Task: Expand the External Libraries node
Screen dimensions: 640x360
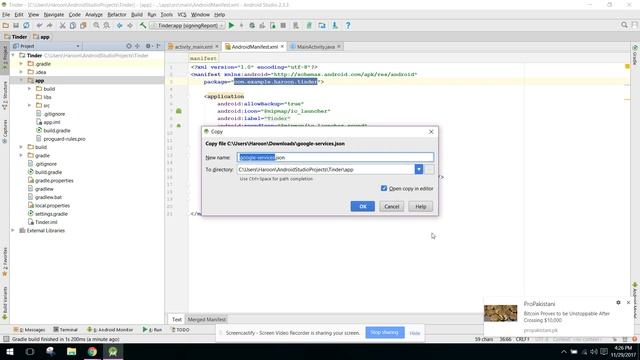Action: (x=13, y=230)
